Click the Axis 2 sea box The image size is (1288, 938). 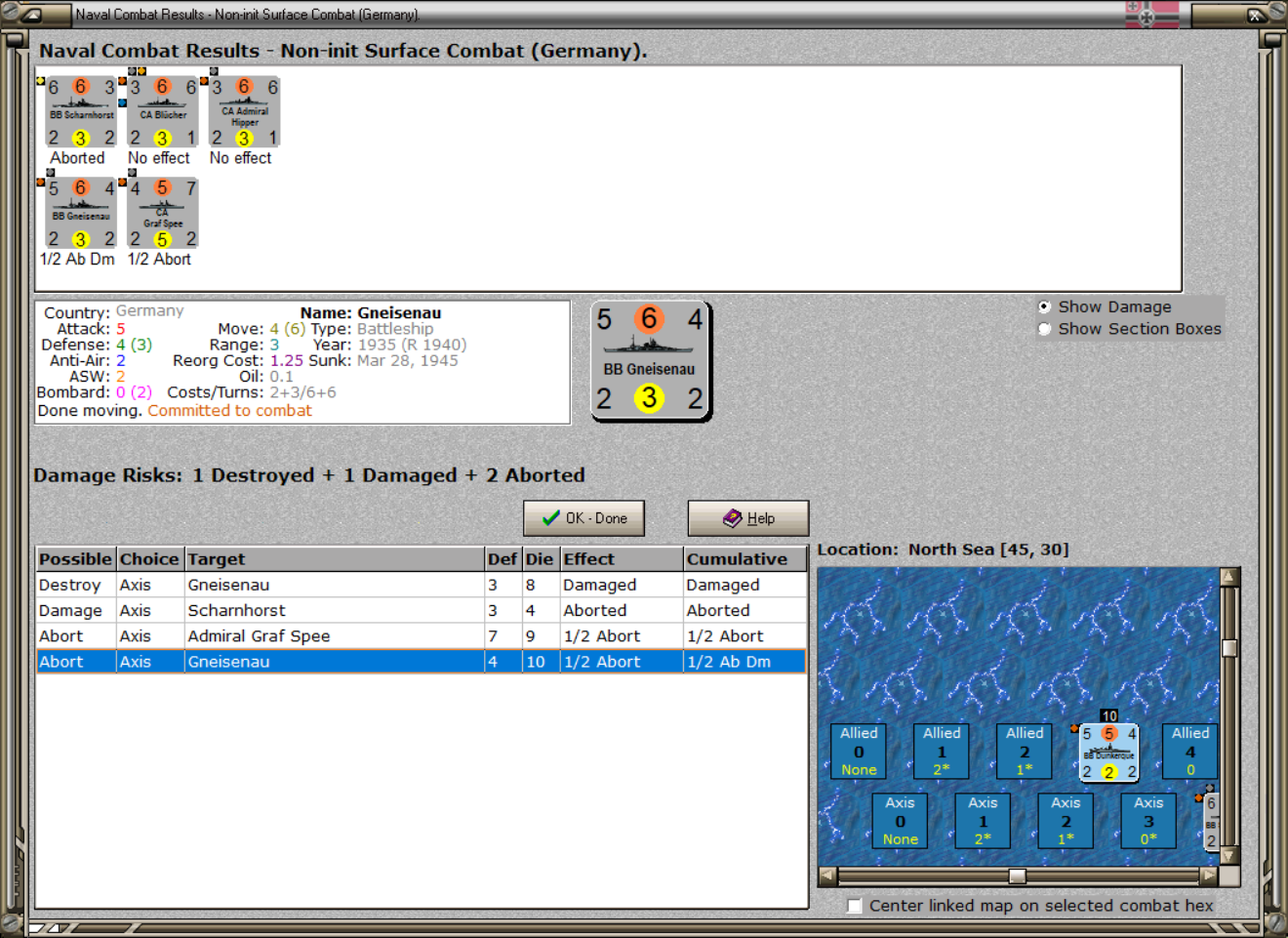(1066, 820)
